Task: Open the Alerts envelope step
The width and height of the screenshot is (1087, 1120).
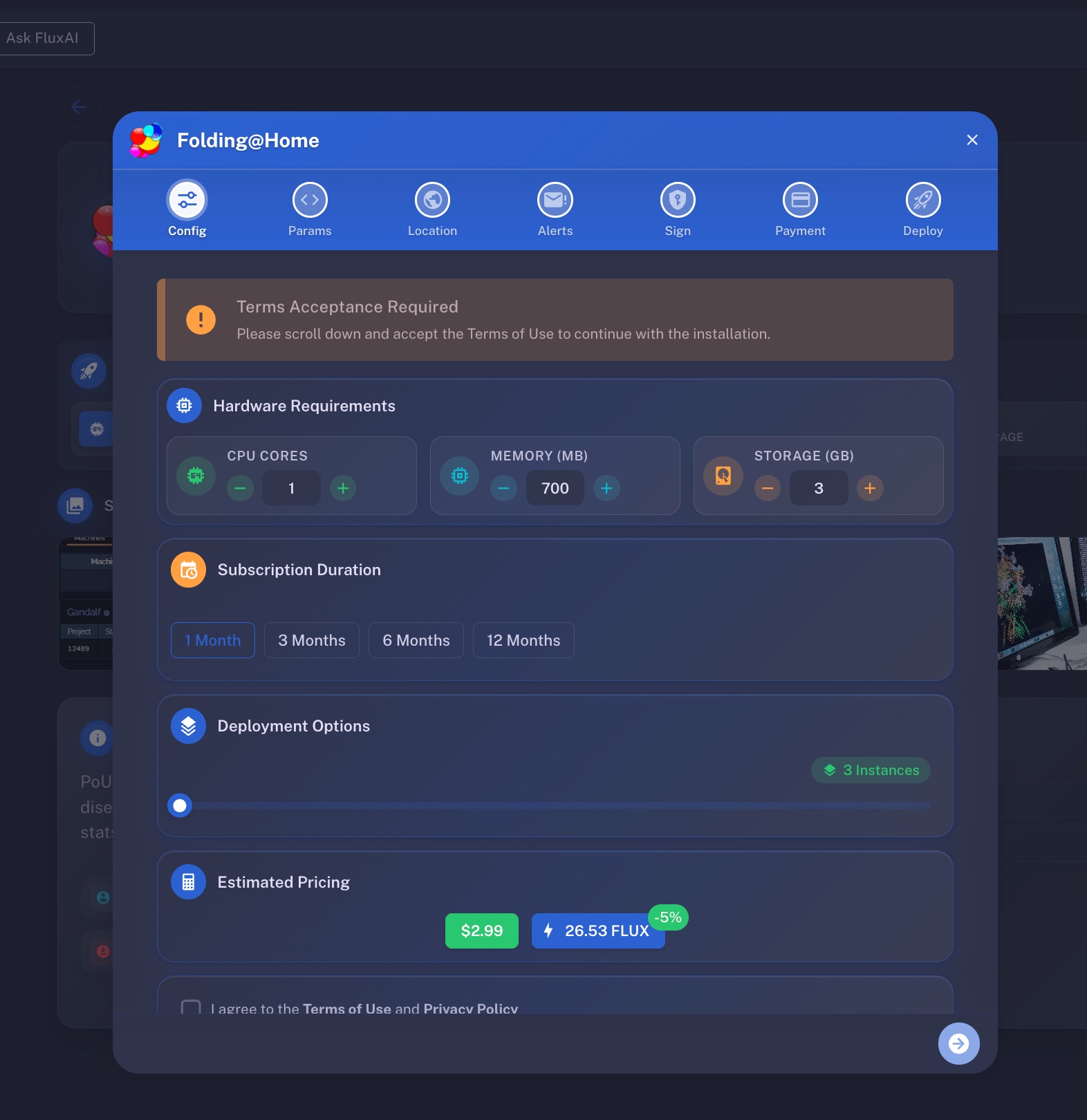Action: tap(555, 200)
